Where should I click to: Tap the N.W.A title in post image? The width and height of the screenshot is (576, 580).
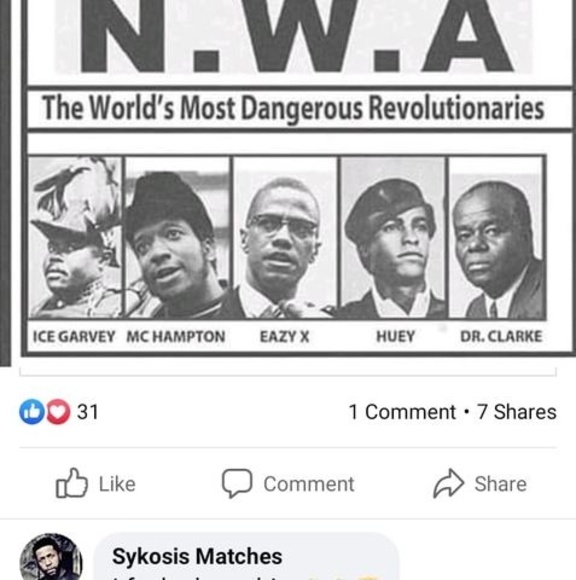[x=294, y=36]
